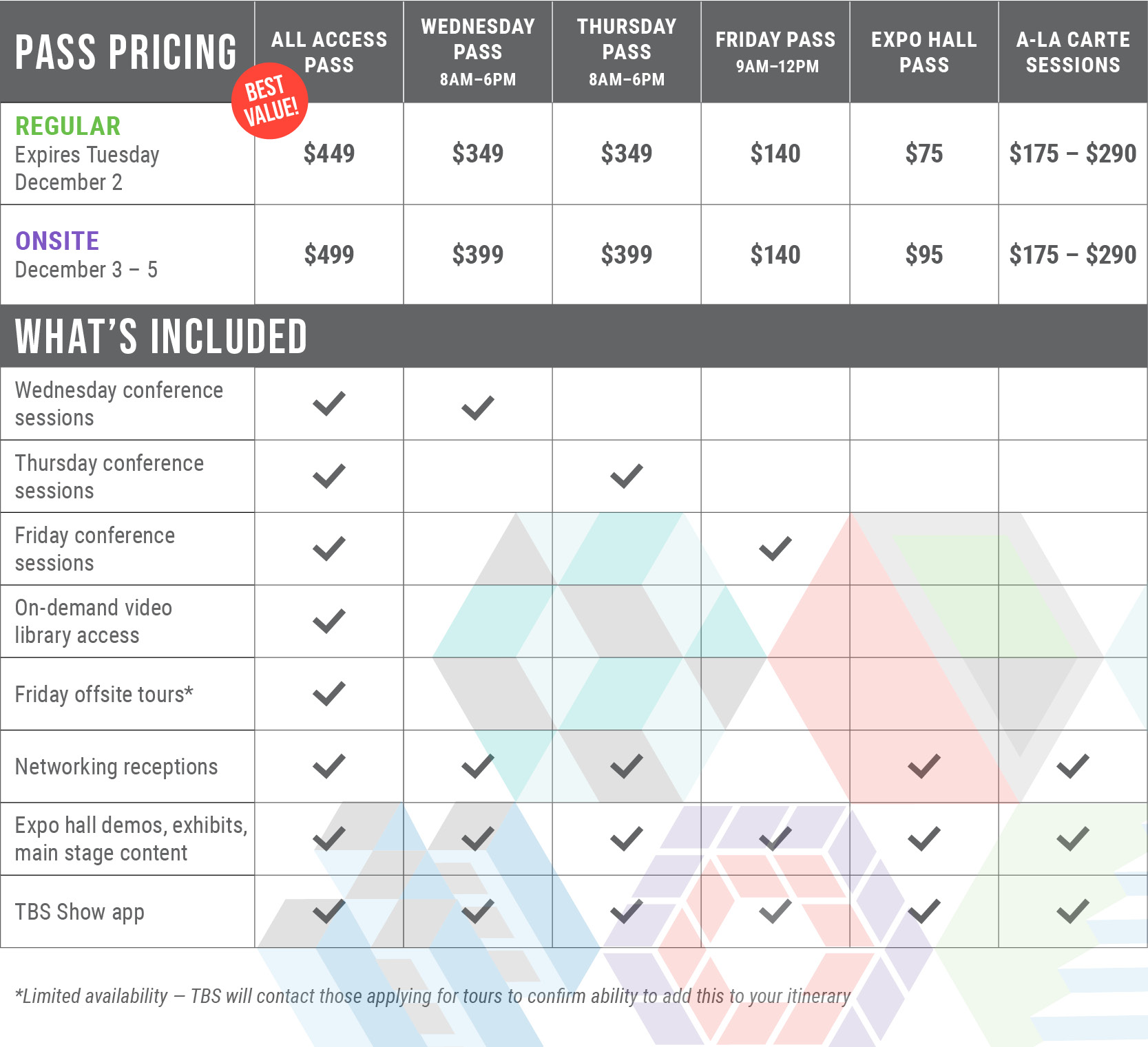1148x1047 pixels.
Task: Click Expo Hall Pass checkmark for Networking receptions
Action: click(924, 766)
